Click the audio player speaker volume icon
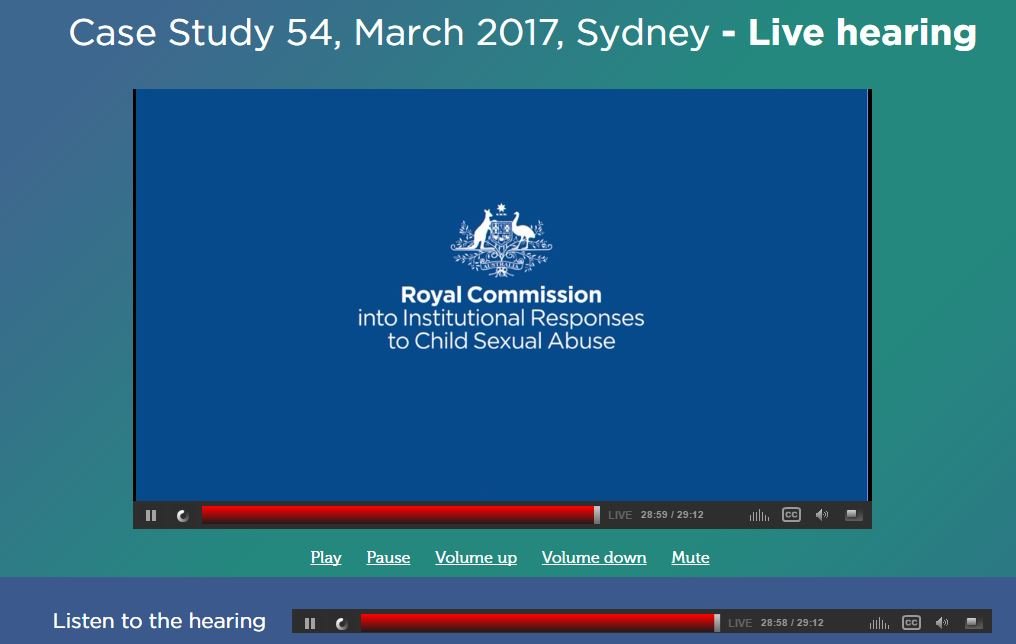The height and width of the screenshot is (644, 1016). (x=941, y=623)
